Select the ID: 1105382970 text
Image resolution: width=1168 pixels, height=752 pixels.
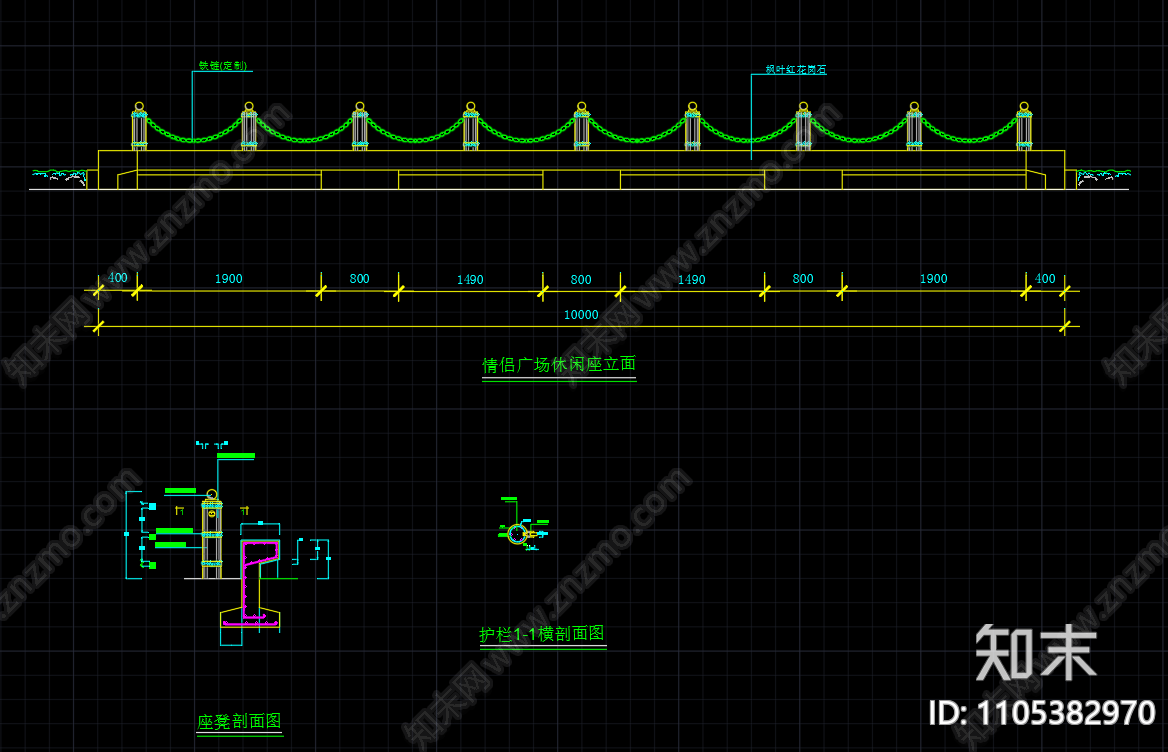tap(1042, 713)
